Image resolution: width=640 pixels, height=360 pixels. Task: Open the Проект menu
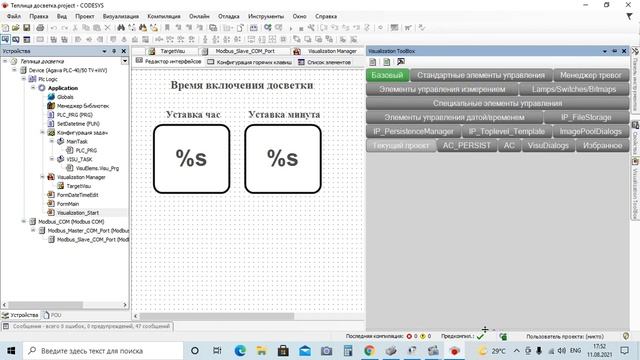pos(84,16)
